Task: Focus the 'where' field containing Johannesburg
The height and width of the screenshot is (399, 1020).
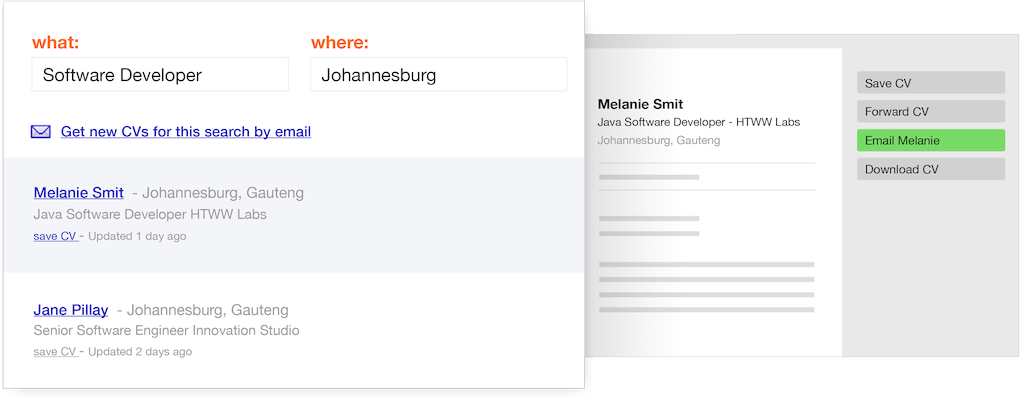Action: click(438, 74)
